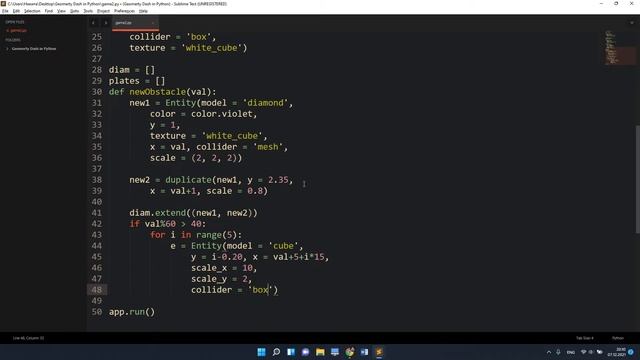Open the taskbar clock and date

617,352
